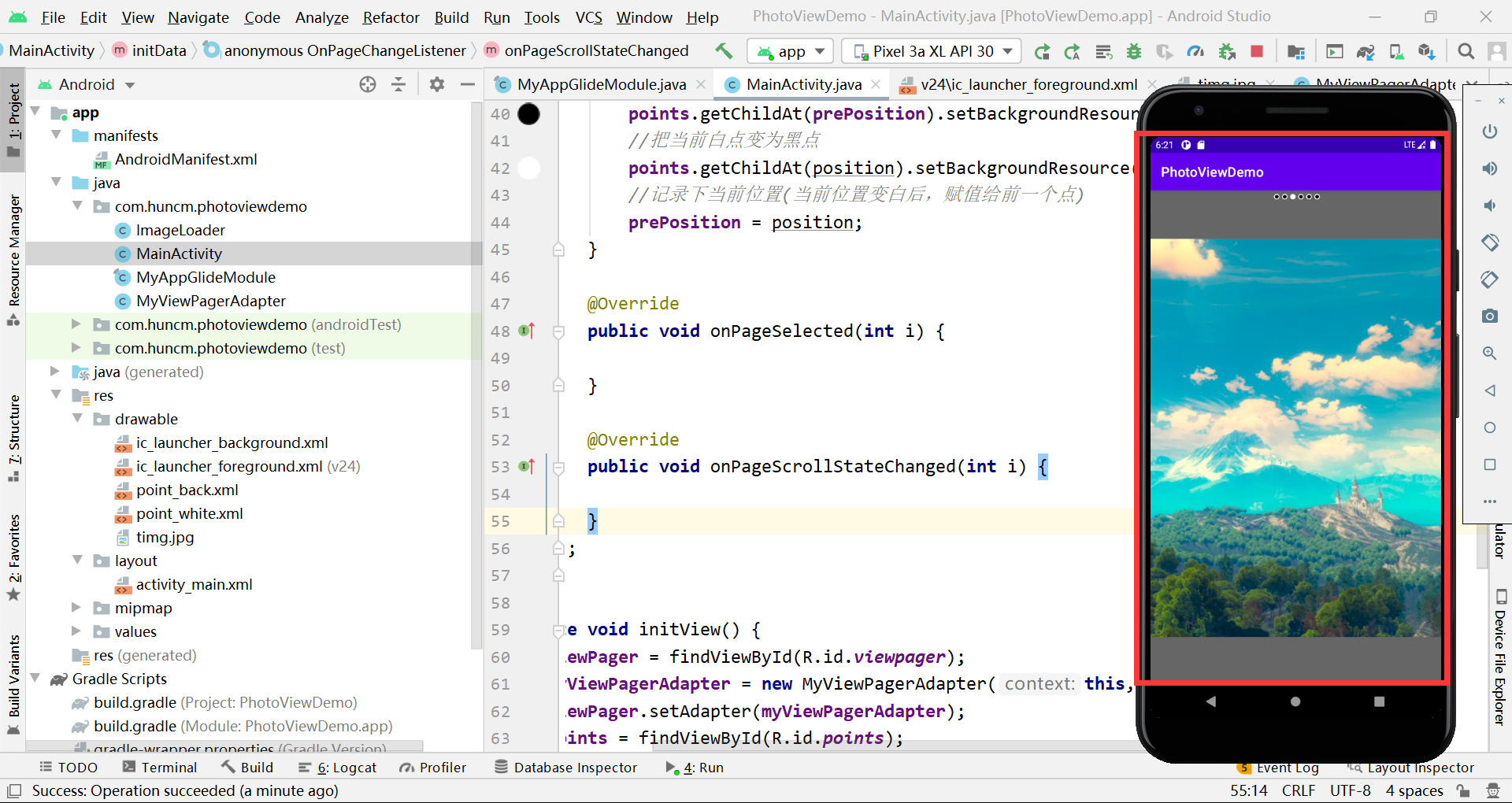The height and width of the screenshot is (803, 1512).
Task: Expand the values folder
Action: 76,631
